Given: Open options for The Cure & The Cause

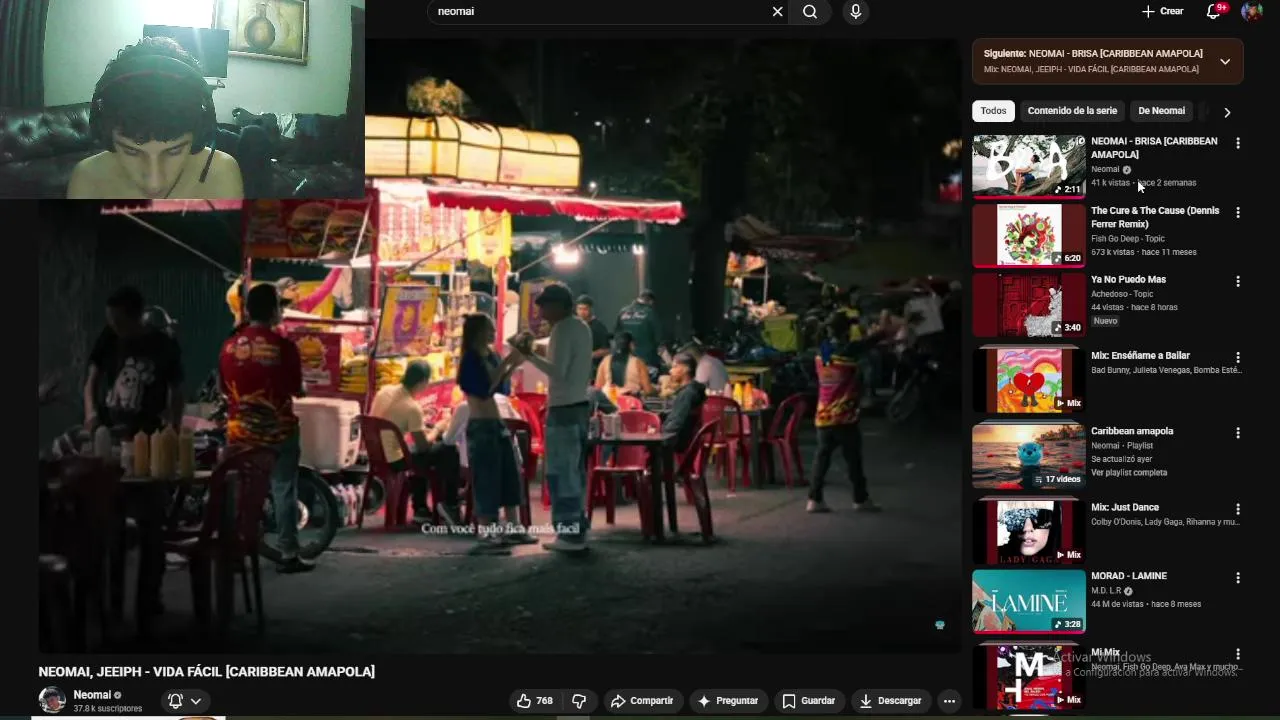Looking at the screenshot, I should pos(1238,212).
